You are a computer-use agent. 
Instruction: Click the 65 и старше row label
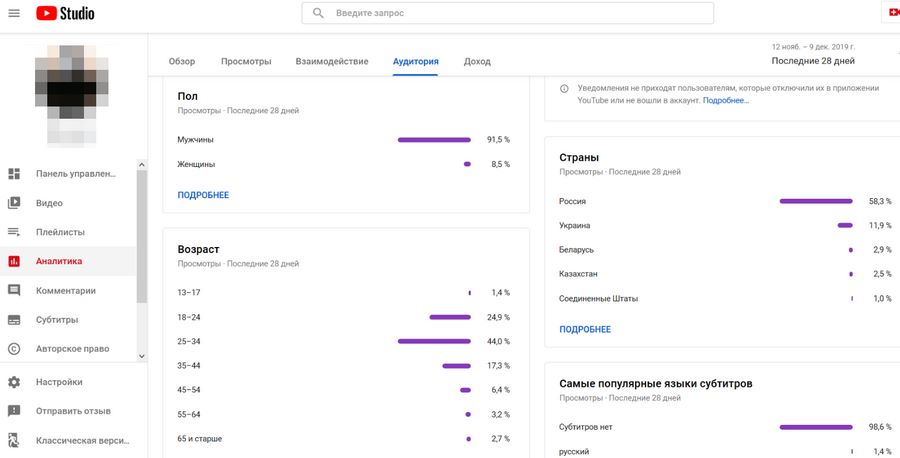pos(200,438)
